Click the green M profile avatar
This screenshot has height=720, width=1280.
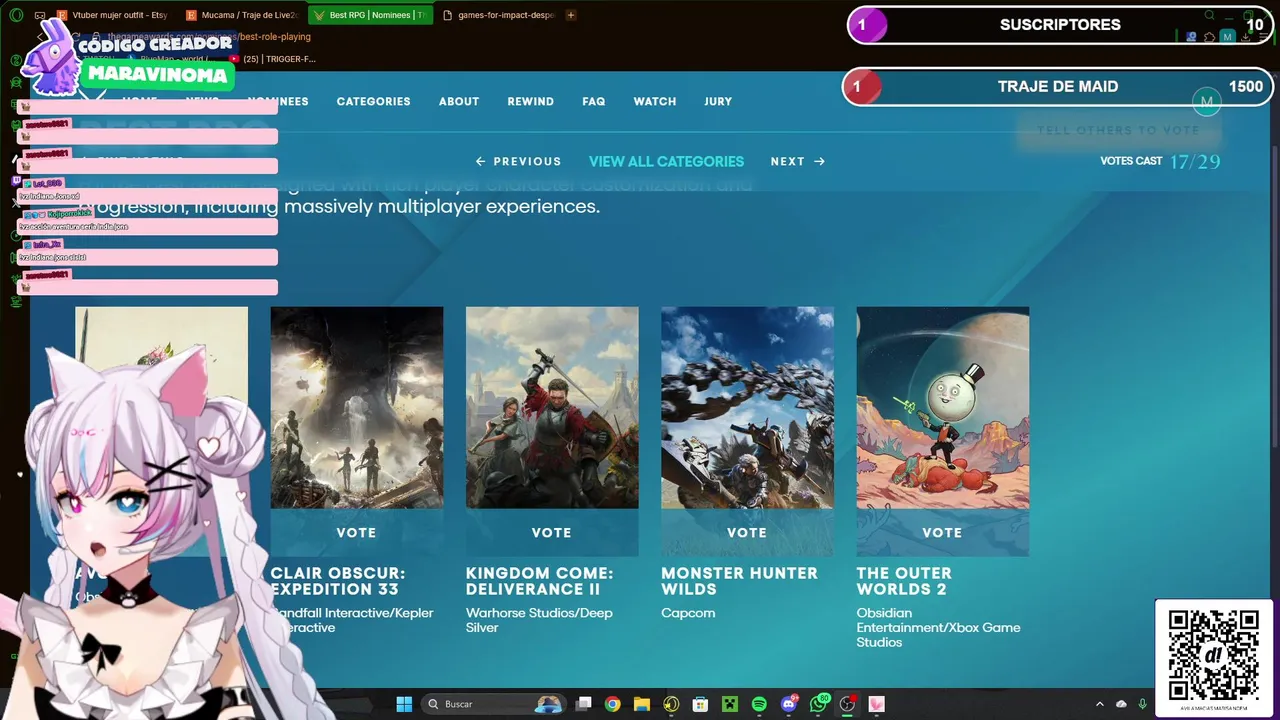pyautogui.click(x=1207, y=101)
